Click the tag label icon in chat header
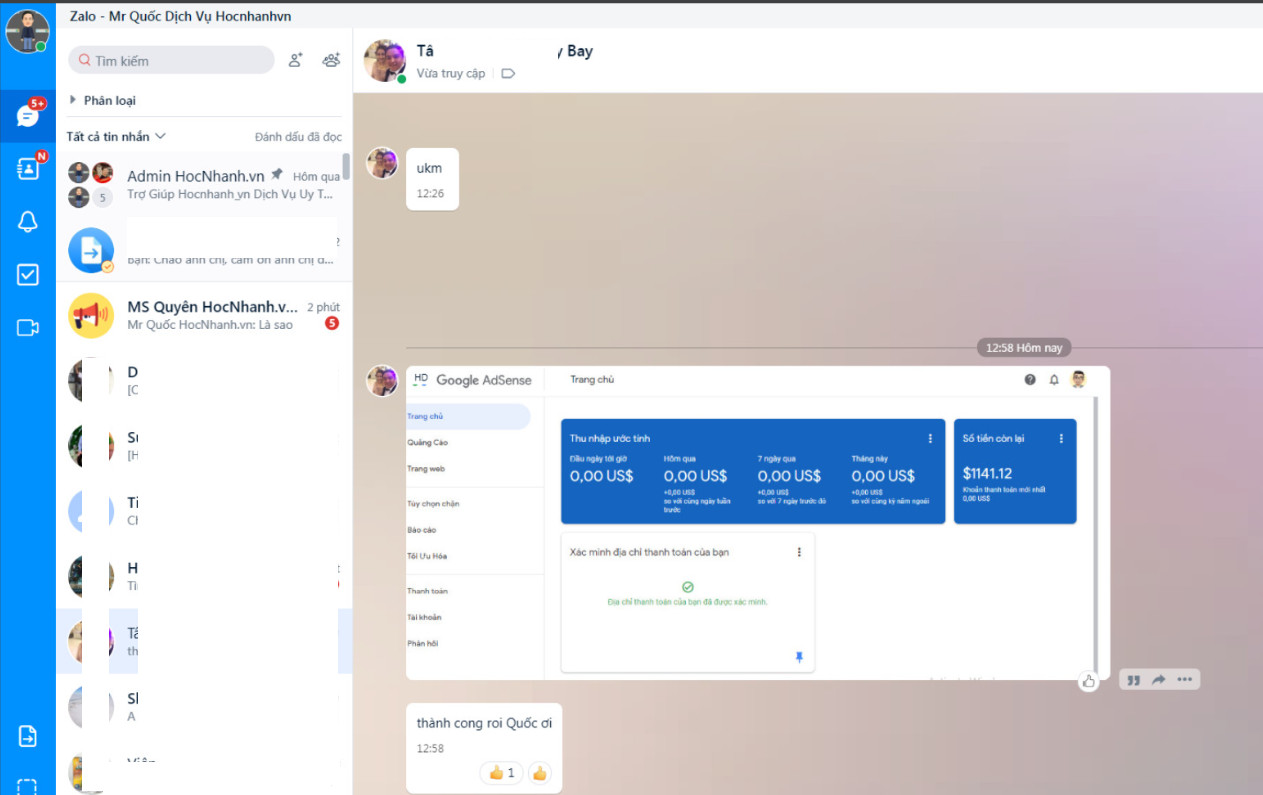Viewport: 1263px width, 795px height. point(508,74)
